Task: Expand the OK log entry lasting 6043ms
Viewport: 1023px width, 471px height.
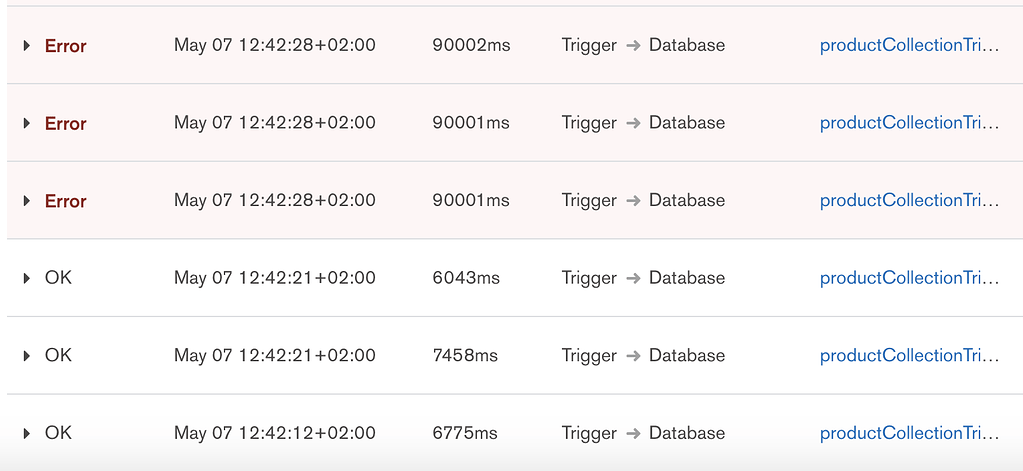Action: (27, 278)
